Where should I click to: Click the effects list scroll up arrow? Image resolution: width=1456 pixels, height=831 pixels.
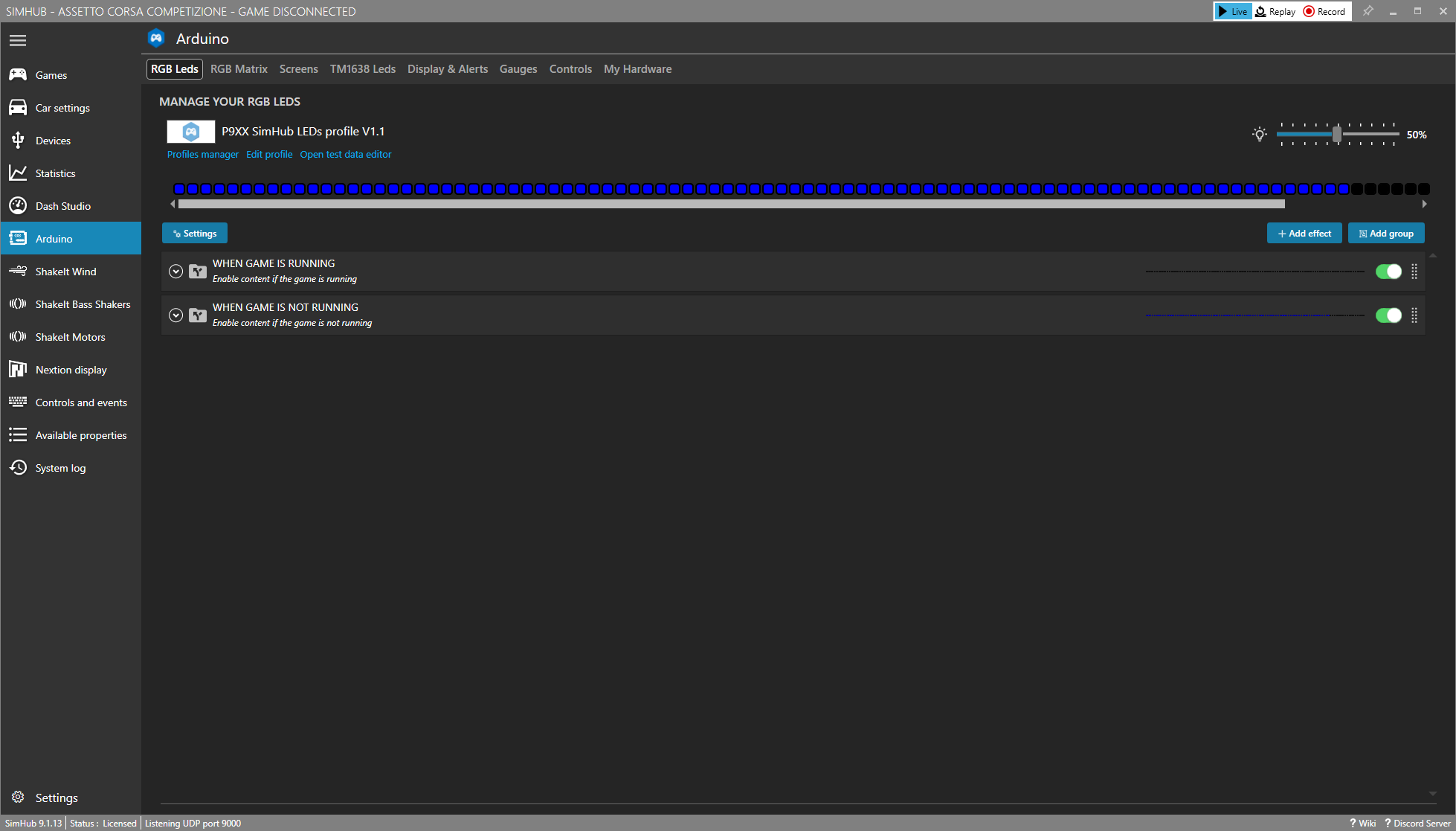click(x=1433, y=256)
